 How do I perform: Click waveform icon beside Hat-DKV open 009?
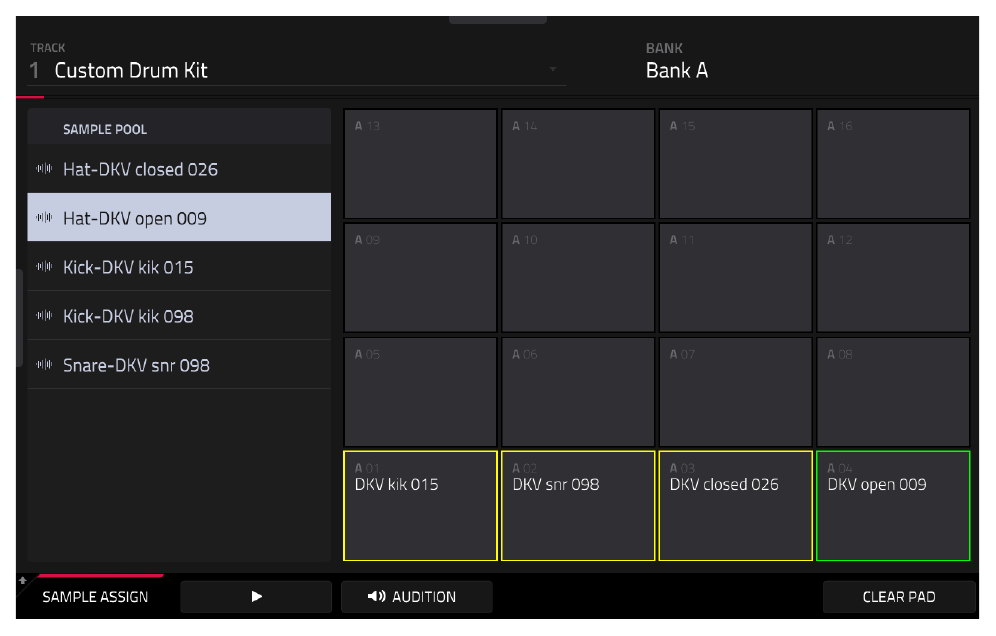[x=44, y=217]
